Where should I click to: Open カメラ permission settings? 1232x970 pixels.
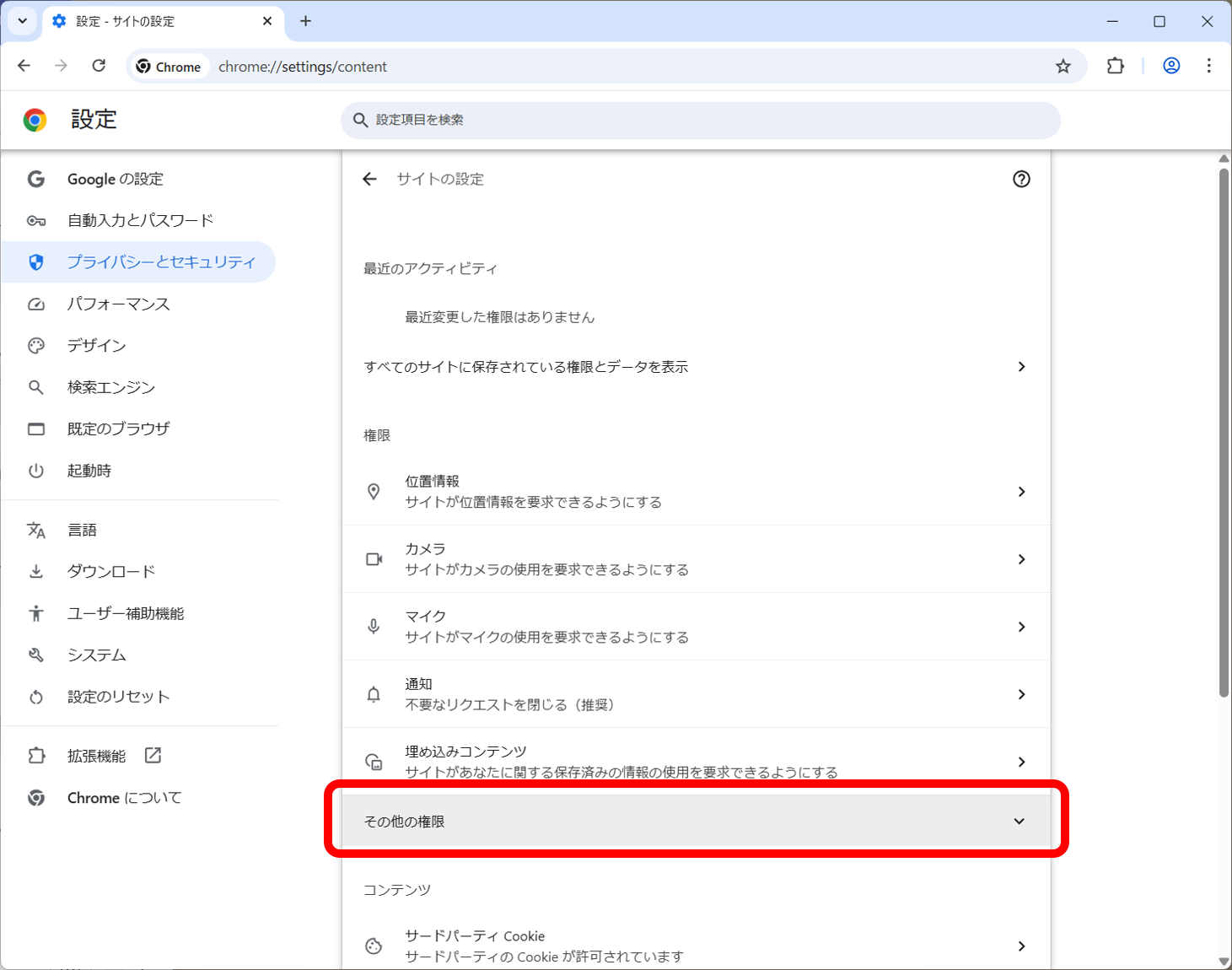[x=697, y=559]
